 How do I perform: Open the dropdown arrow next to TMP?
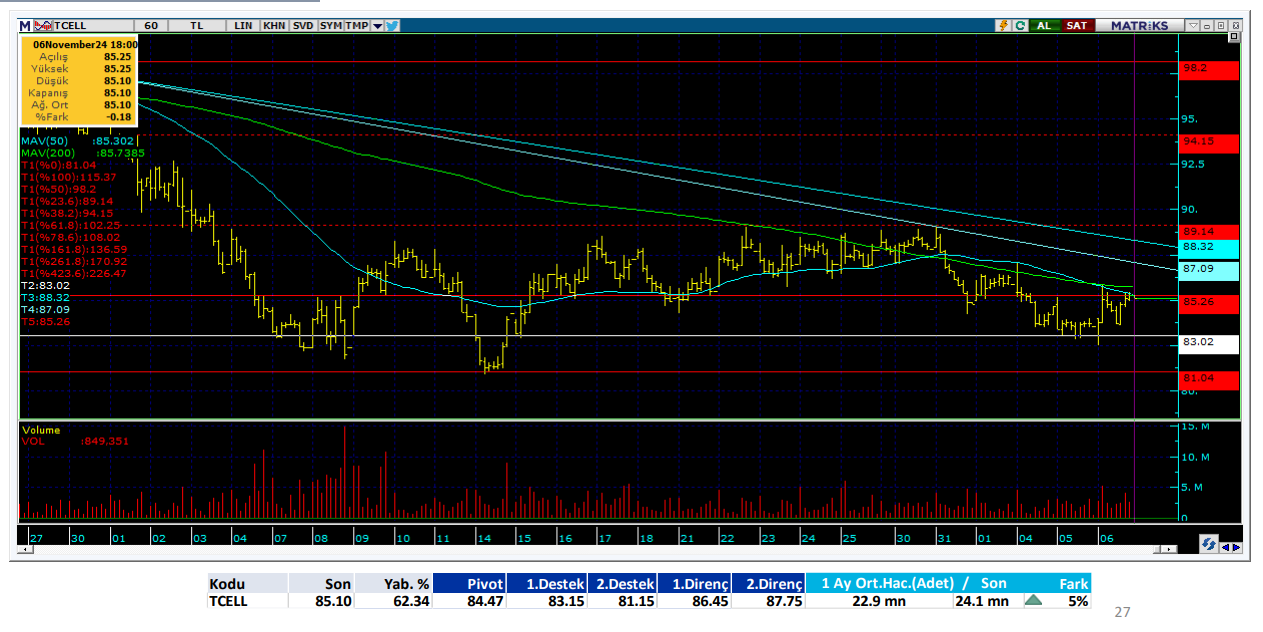coord(378,25)
